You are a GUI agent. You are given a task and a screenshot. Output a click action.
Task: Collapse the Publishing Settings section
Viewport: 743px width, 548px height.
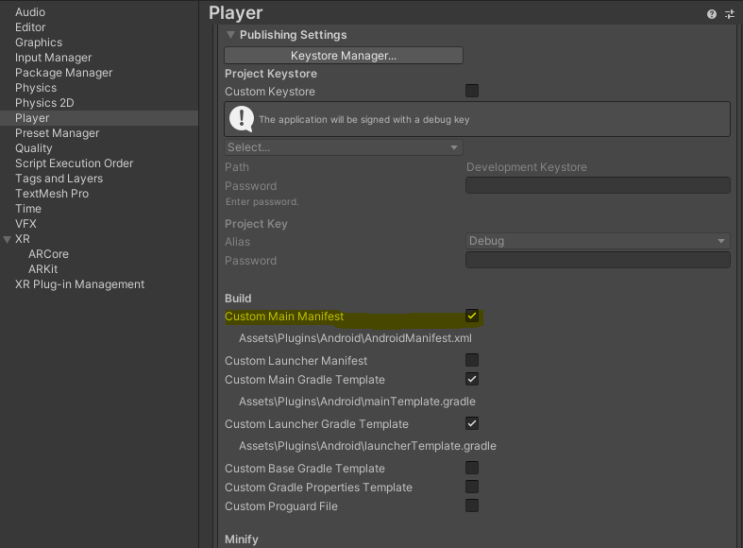(231, 35)
